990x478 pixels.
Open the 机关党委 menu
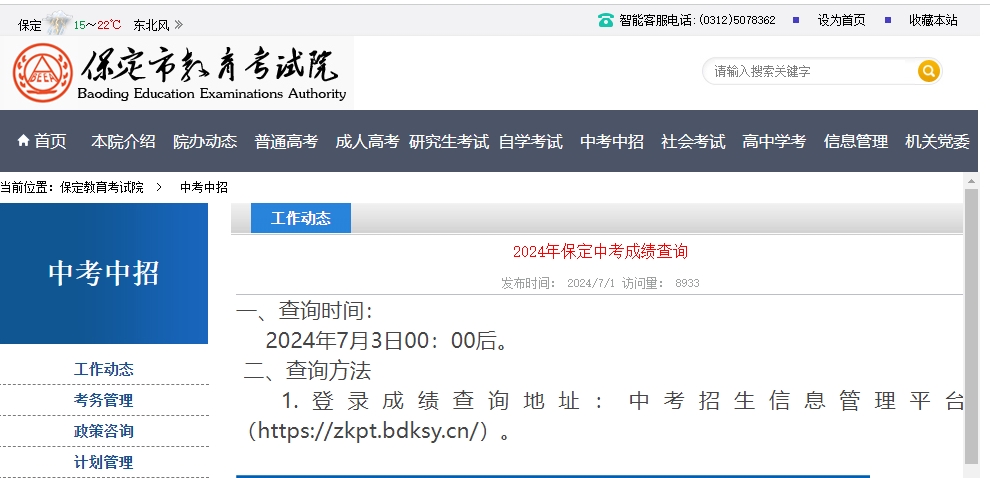937,141
